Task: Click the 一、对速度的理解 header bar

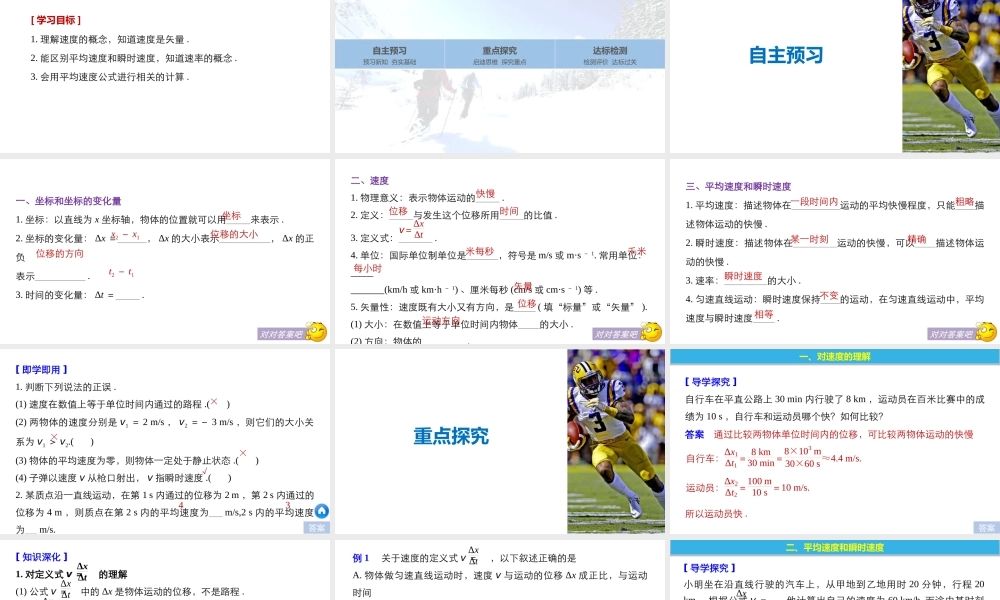Action: pos(834,357)
